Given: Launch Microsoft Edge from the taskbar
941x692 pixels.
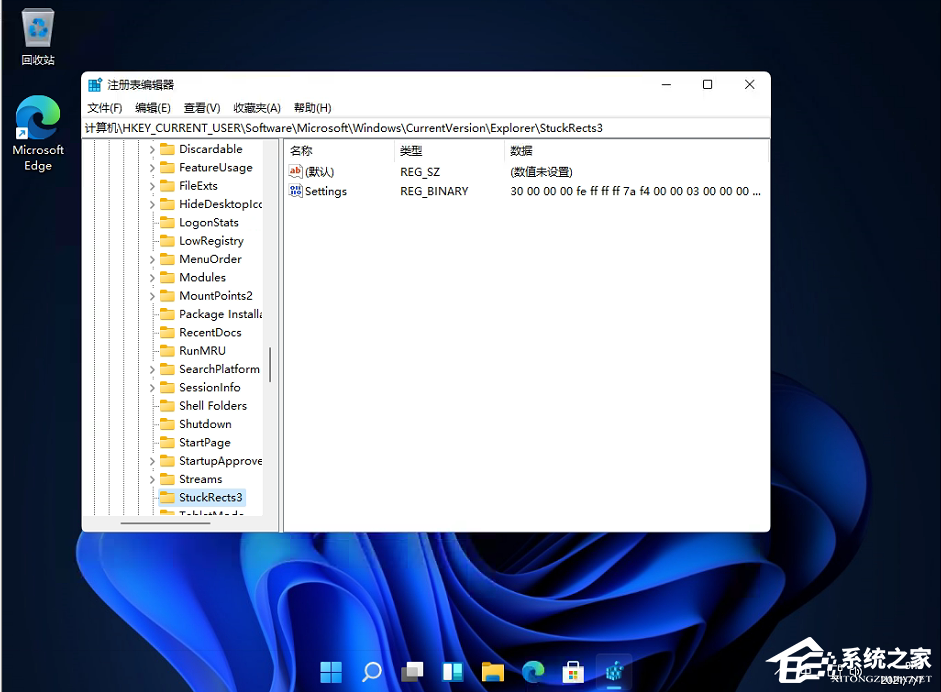Looking at the screenshot, I should coord(533,671).
